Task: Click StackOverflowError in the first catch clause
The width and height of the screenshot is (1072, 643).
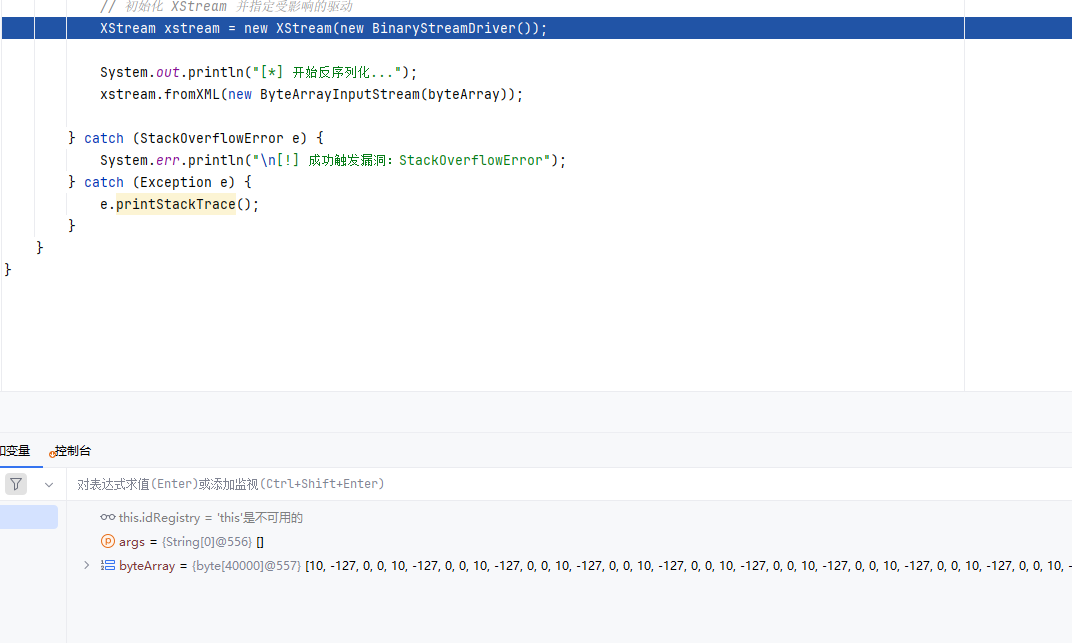Action: click(211, 138)
